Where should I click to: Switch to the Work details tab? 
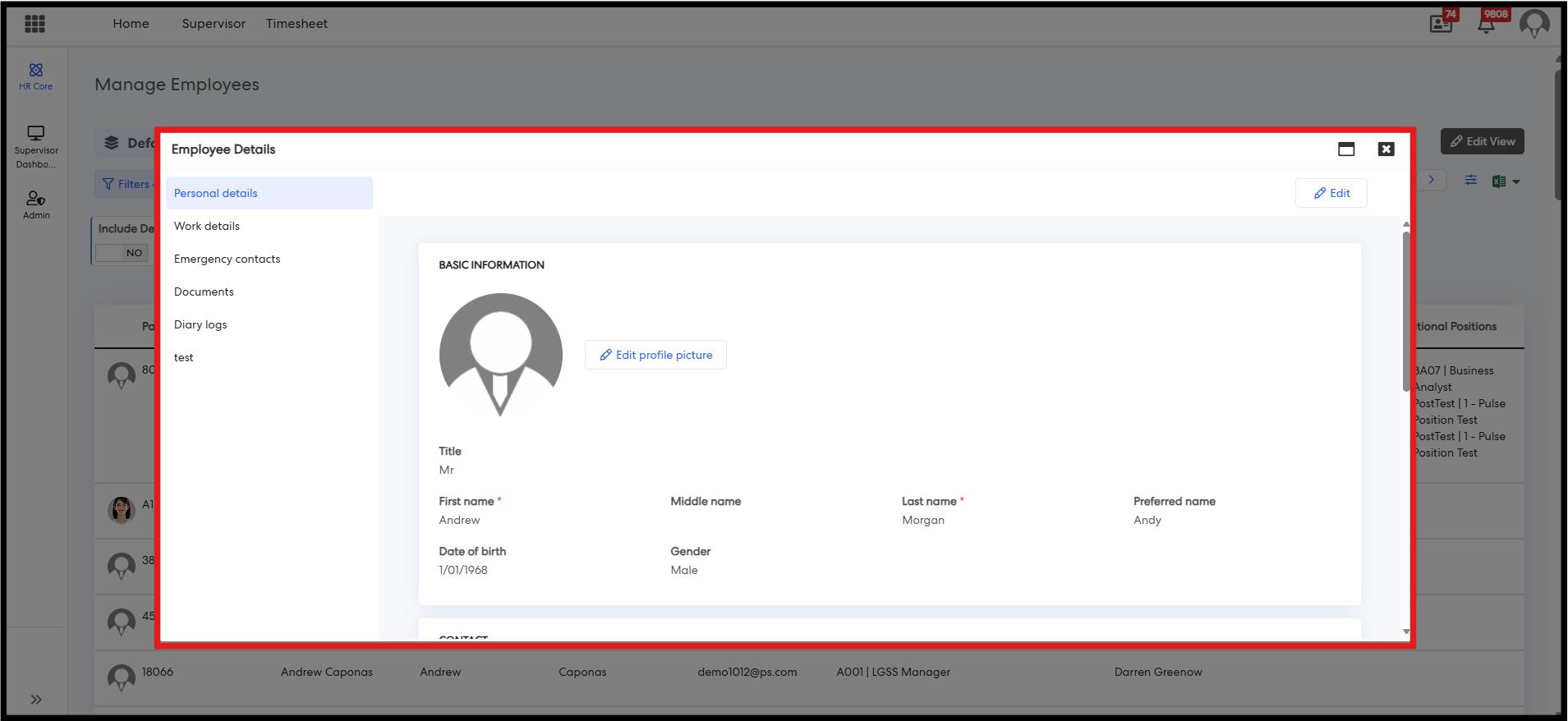[x=207, y=226]
